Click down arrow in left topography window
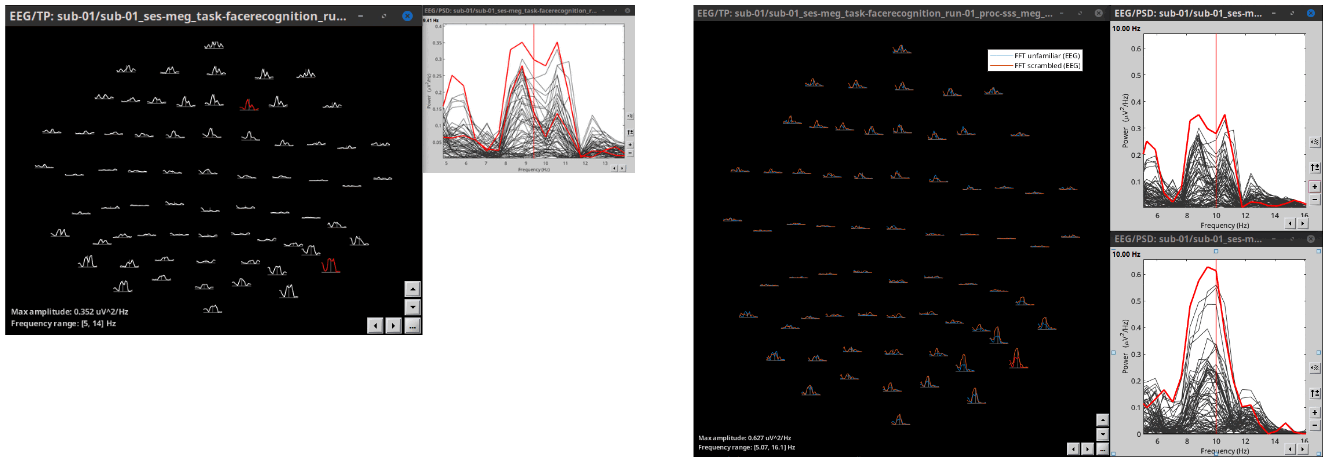1328x462 pixels. pos(412,306)
